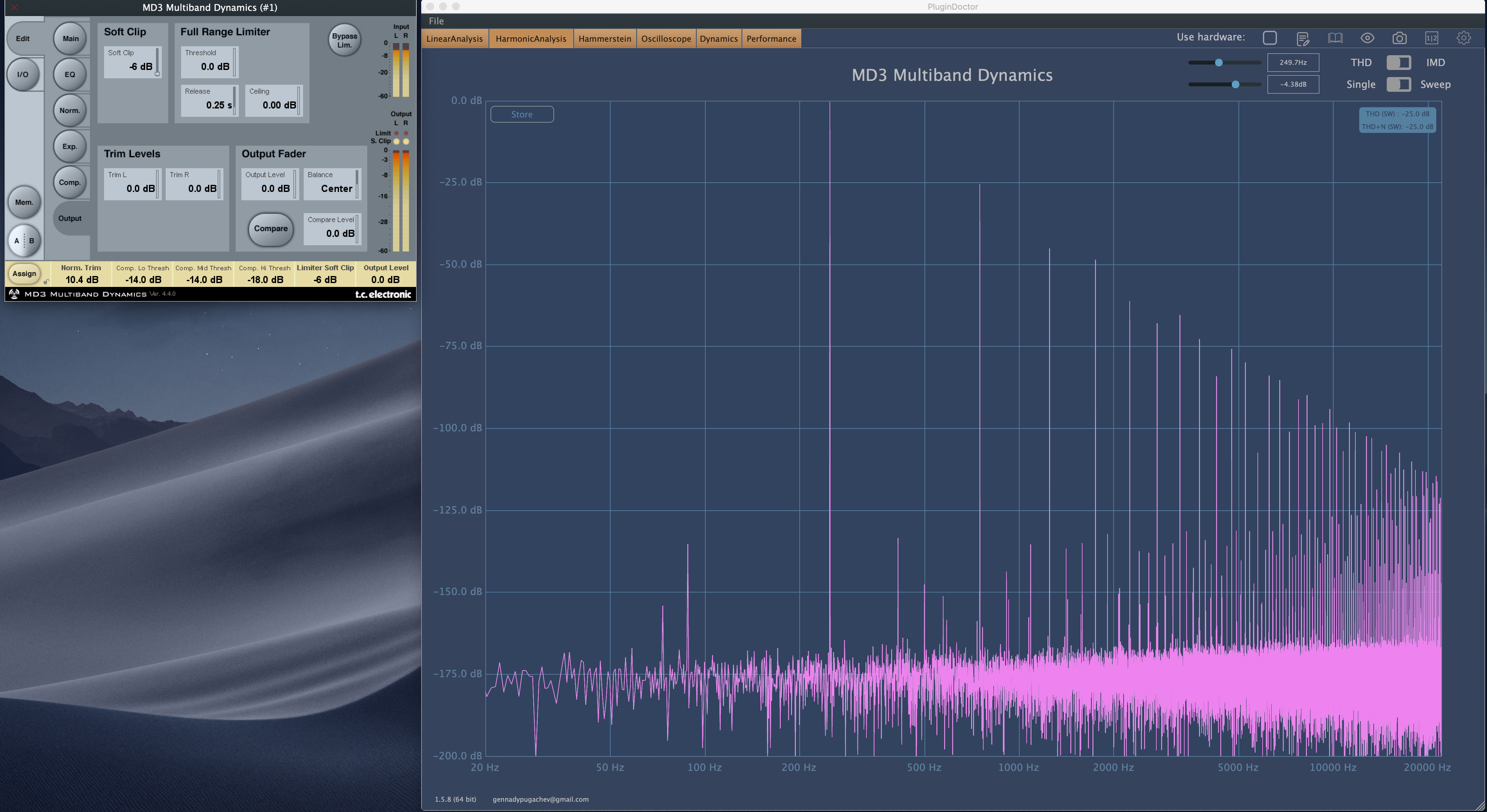This screenshot has width=1487, height=812.
Task: Click the Output Level 0.0 dB assign cell
Action: coord(386,274)
